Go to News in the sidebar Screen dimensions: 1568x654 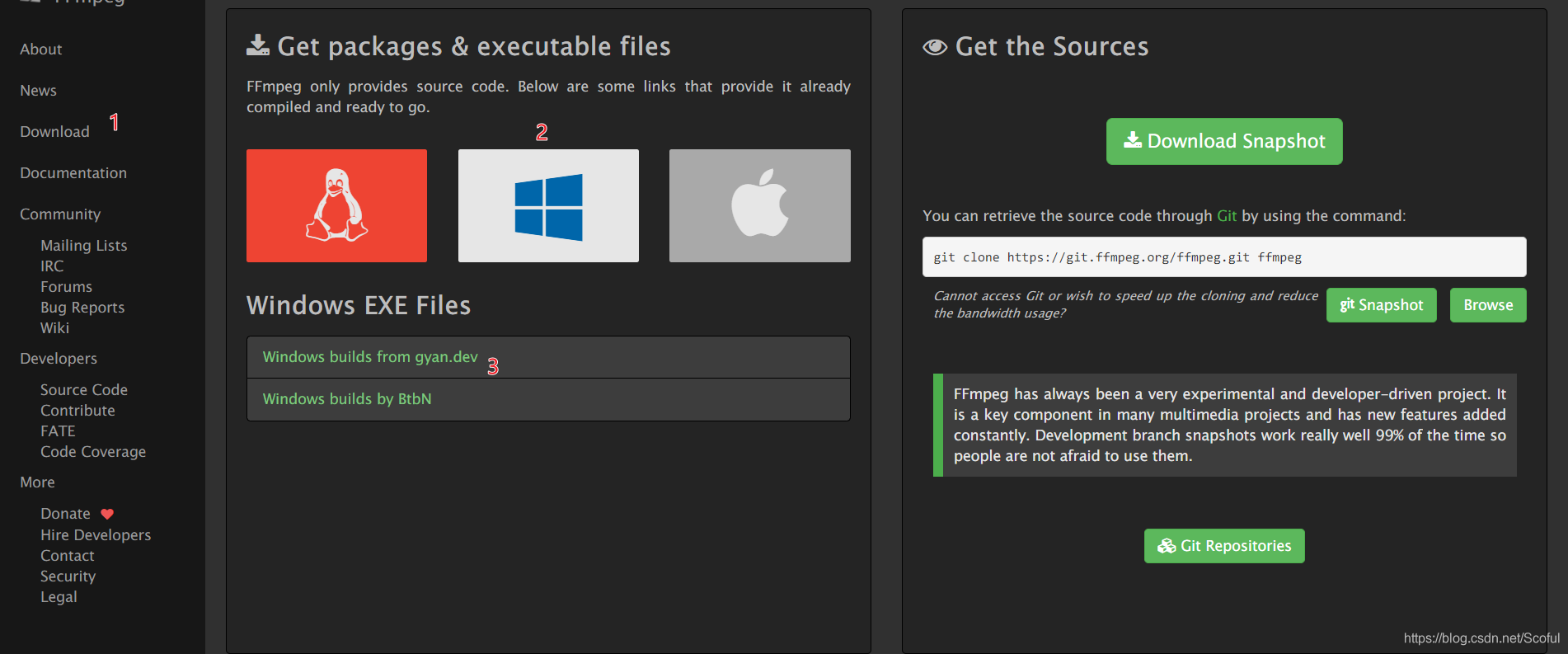coord(39,91)
